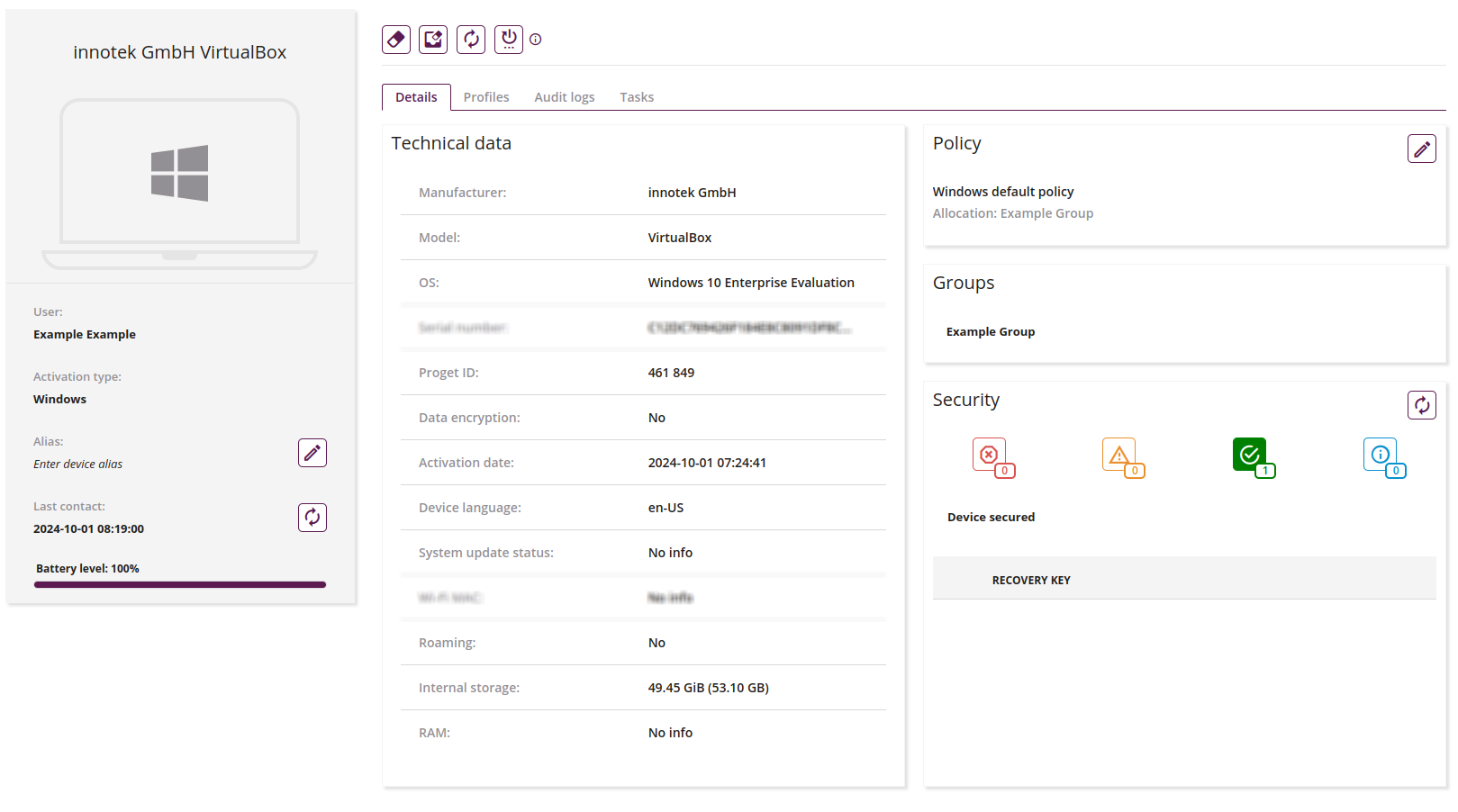Click the internal storage value 49.45 GiB
Viewport: 1458px width, 812px height.
[x=708, y=688]
